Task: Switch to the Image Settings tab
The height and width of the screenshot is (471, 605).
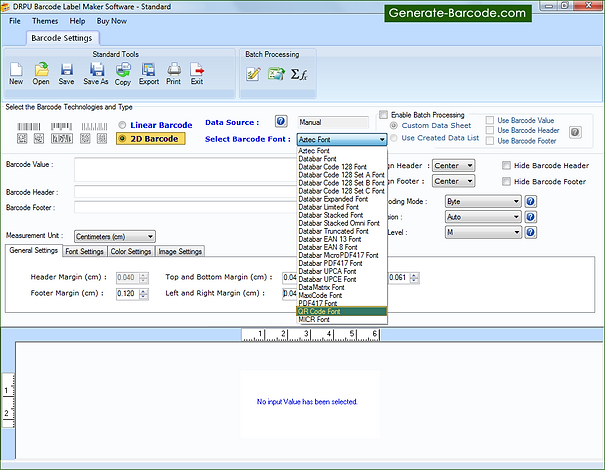Action: (x=180, y=251)
